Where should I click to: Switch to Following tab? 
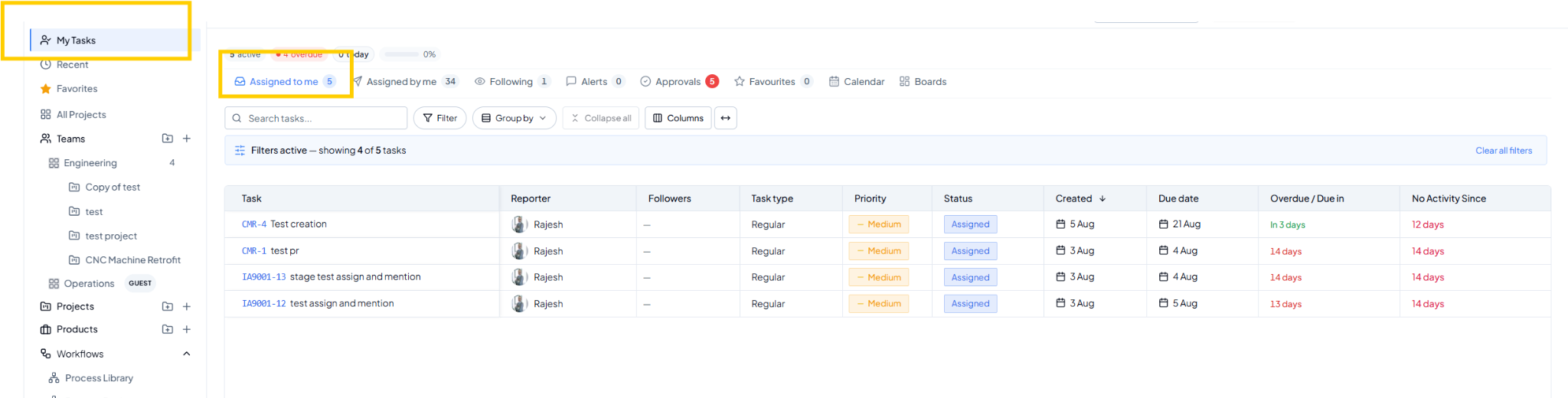(x=511, y=82)
